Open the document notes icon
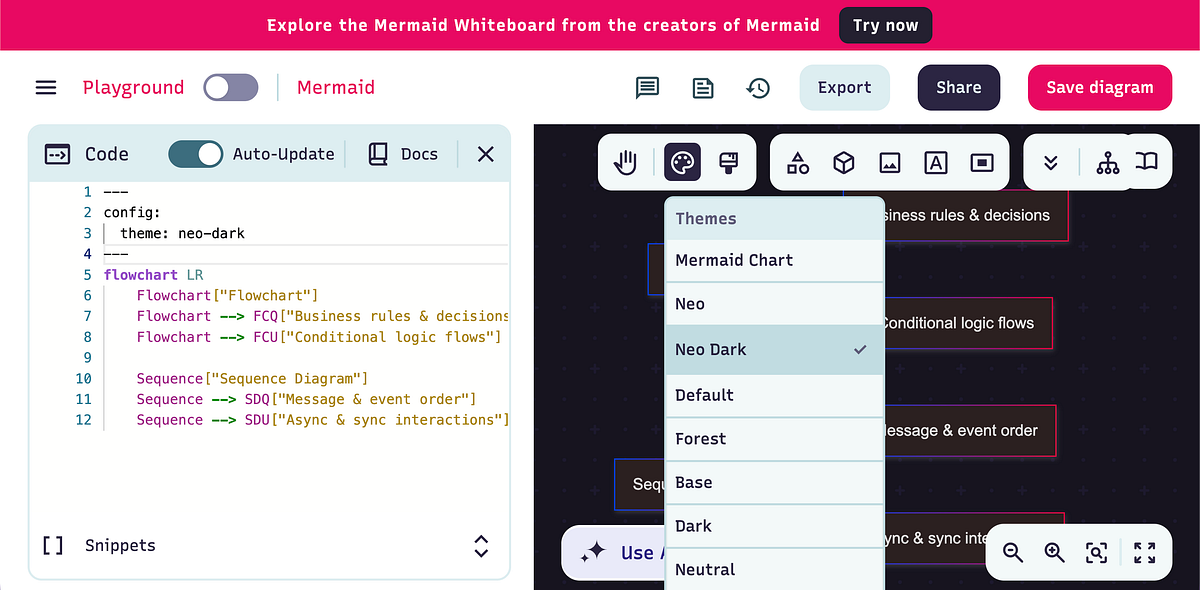The height and width of the screenshot is (590, 1200). [x=703, y=88]
